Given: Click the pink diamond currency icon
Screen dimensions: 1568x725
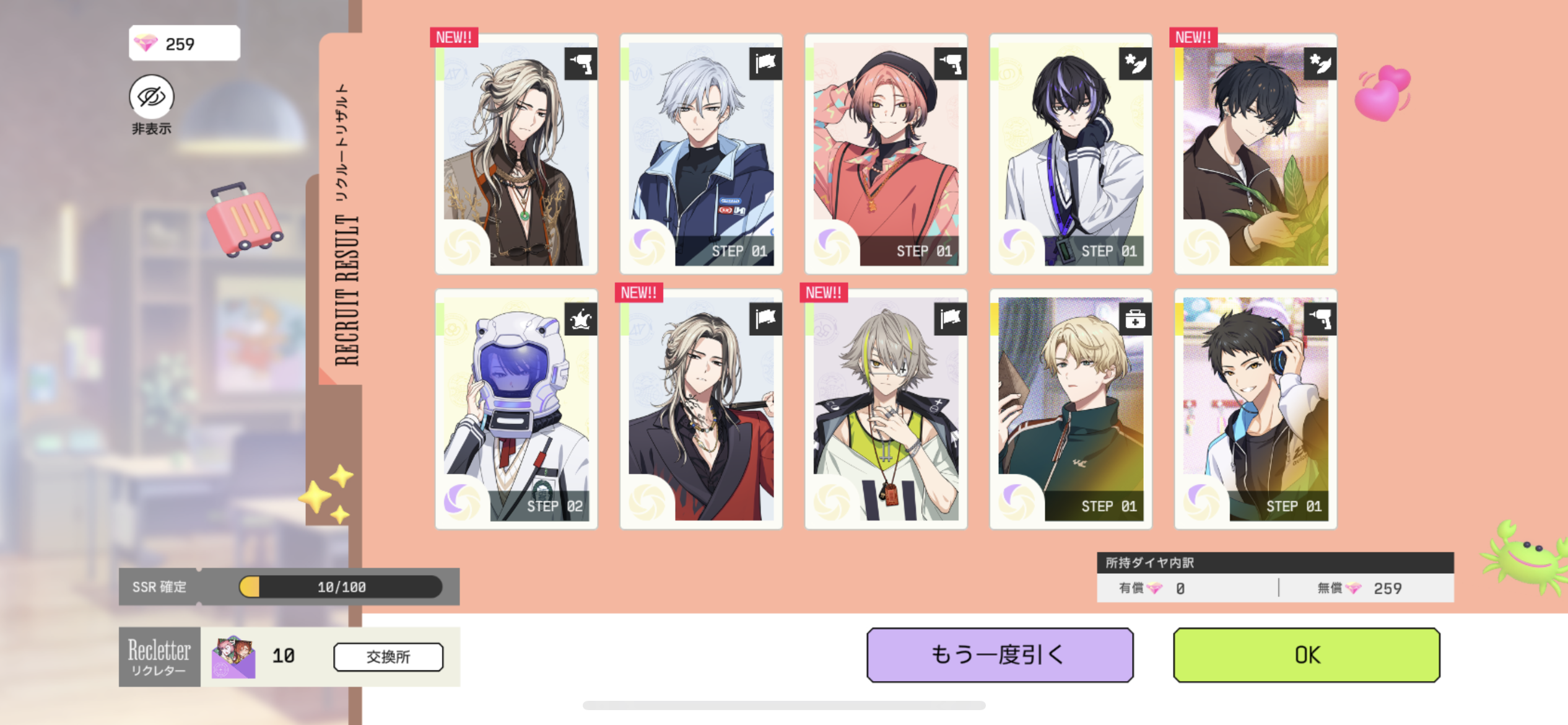Looking at the screenshot, I should (147, 43).
